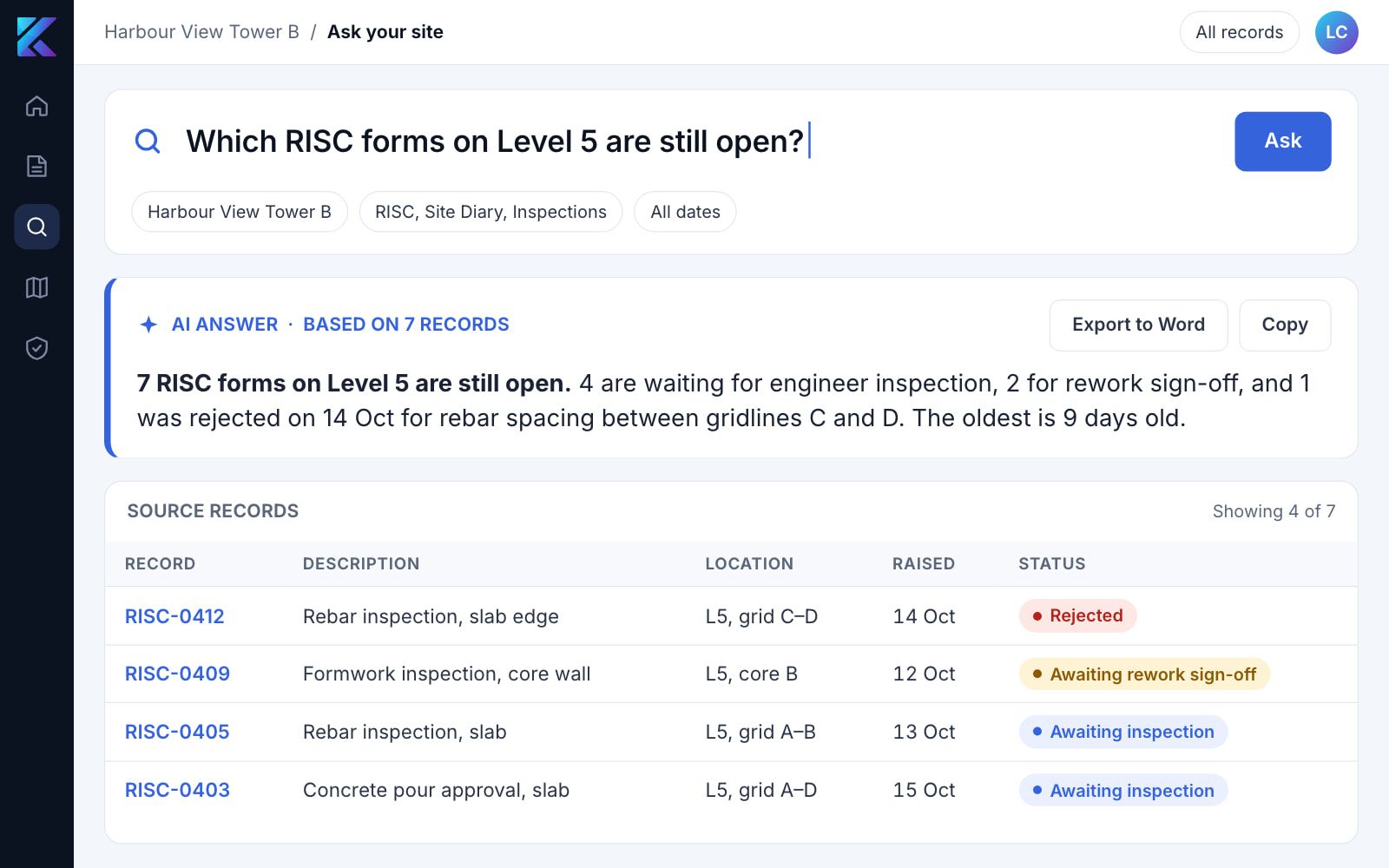Click the AI Answer sparkle icon
Screen dimensions: 1389x868
(148, 325)
